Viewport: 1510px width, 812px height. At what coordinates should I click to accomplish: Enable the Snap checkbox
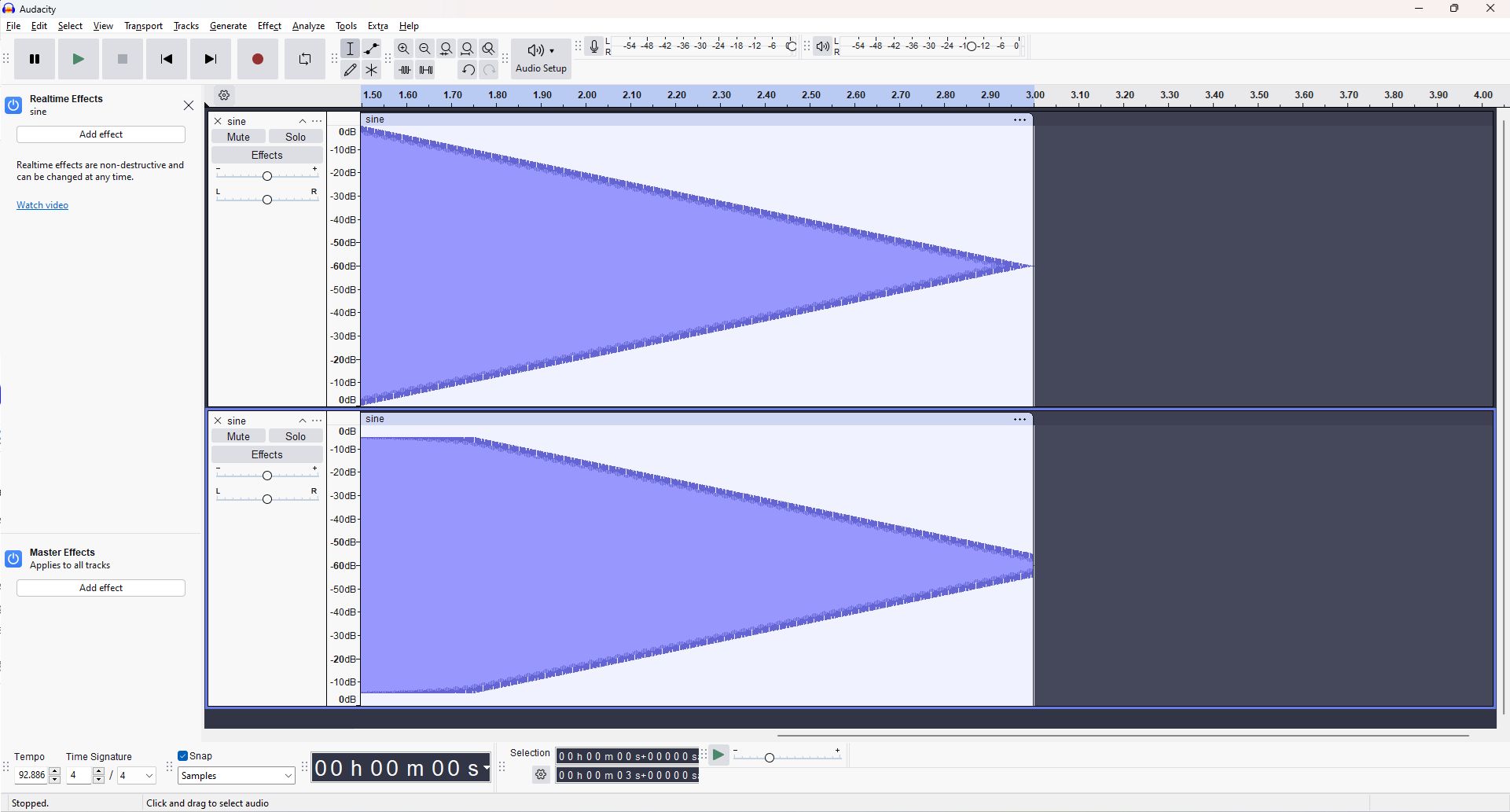tap(182, 755)
